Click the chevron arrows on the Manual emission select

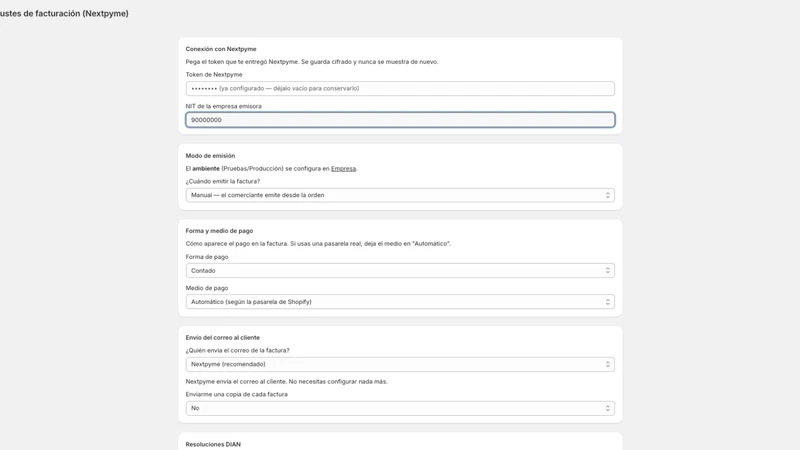607,195
